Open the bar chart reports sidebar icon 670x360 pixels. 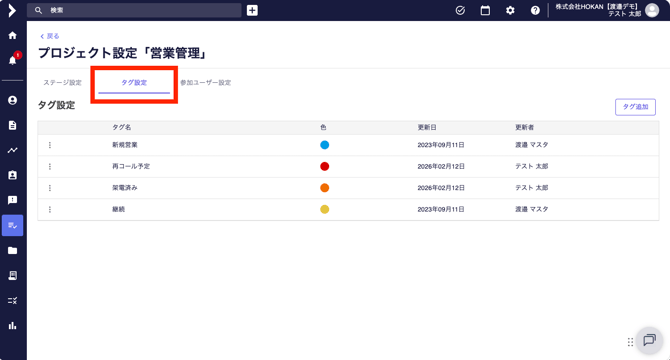point(12,325)
